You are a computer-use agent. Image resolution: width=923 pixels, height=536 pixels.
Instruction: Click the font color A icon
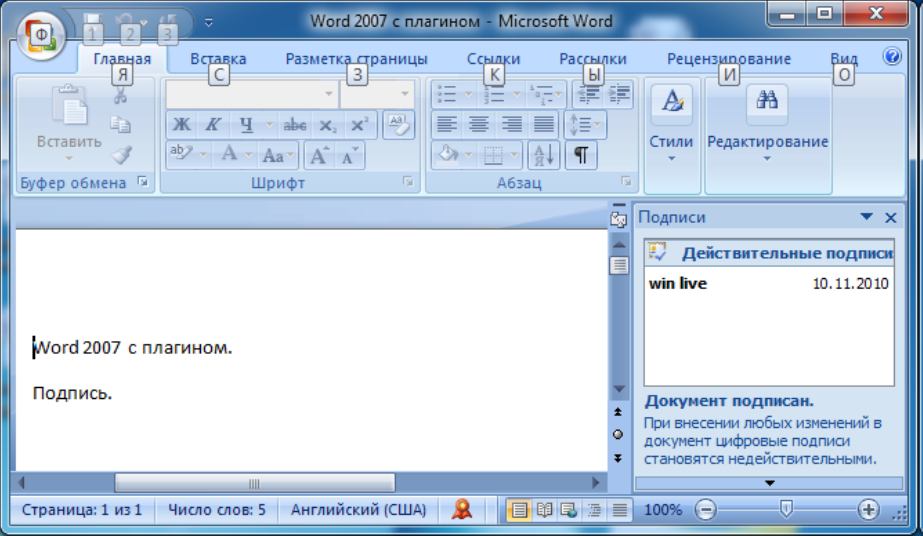tap(229, 155)
